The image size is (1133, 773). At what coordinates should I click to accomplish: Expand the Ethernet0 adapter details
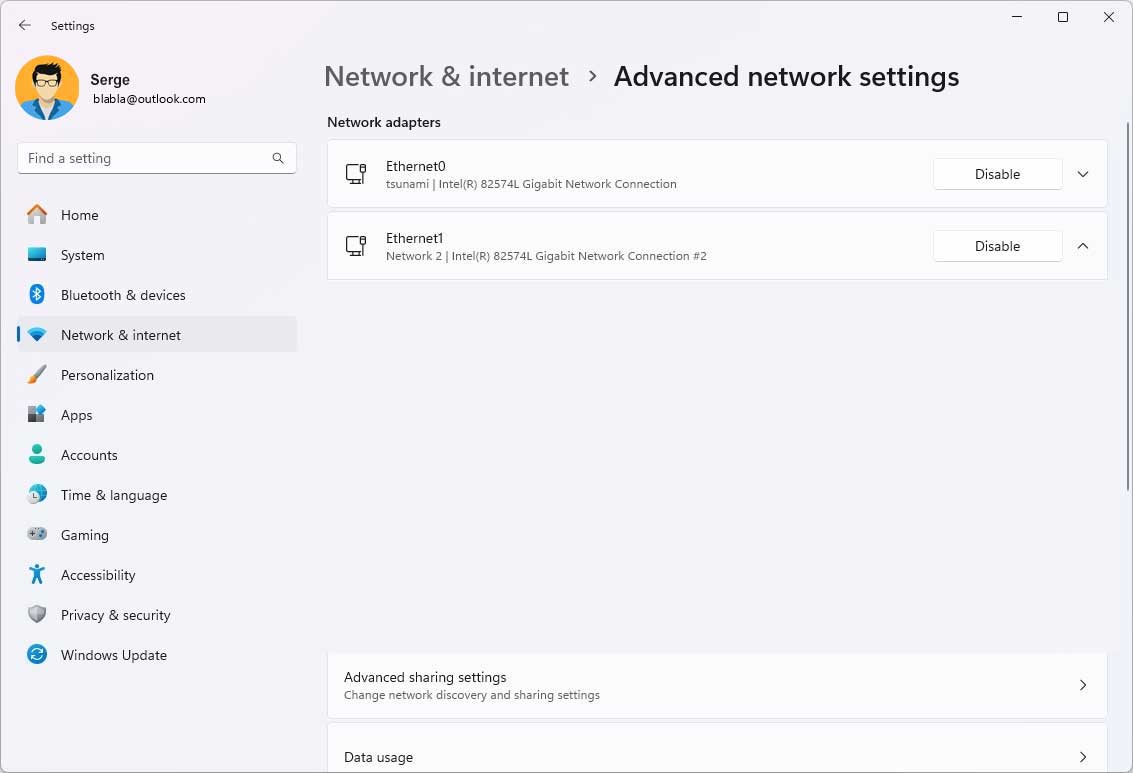pos(1083,174)
